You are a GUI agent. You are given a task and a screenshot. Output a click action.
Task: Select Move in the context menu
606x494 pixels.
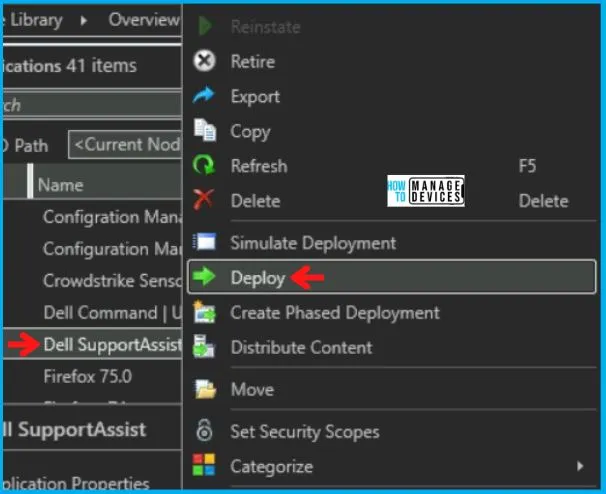(x=392, y=389)
